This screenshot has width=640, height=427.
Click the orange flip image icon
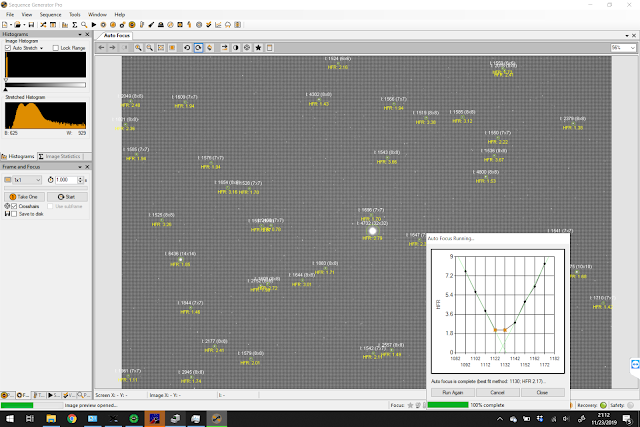(210, 48)
